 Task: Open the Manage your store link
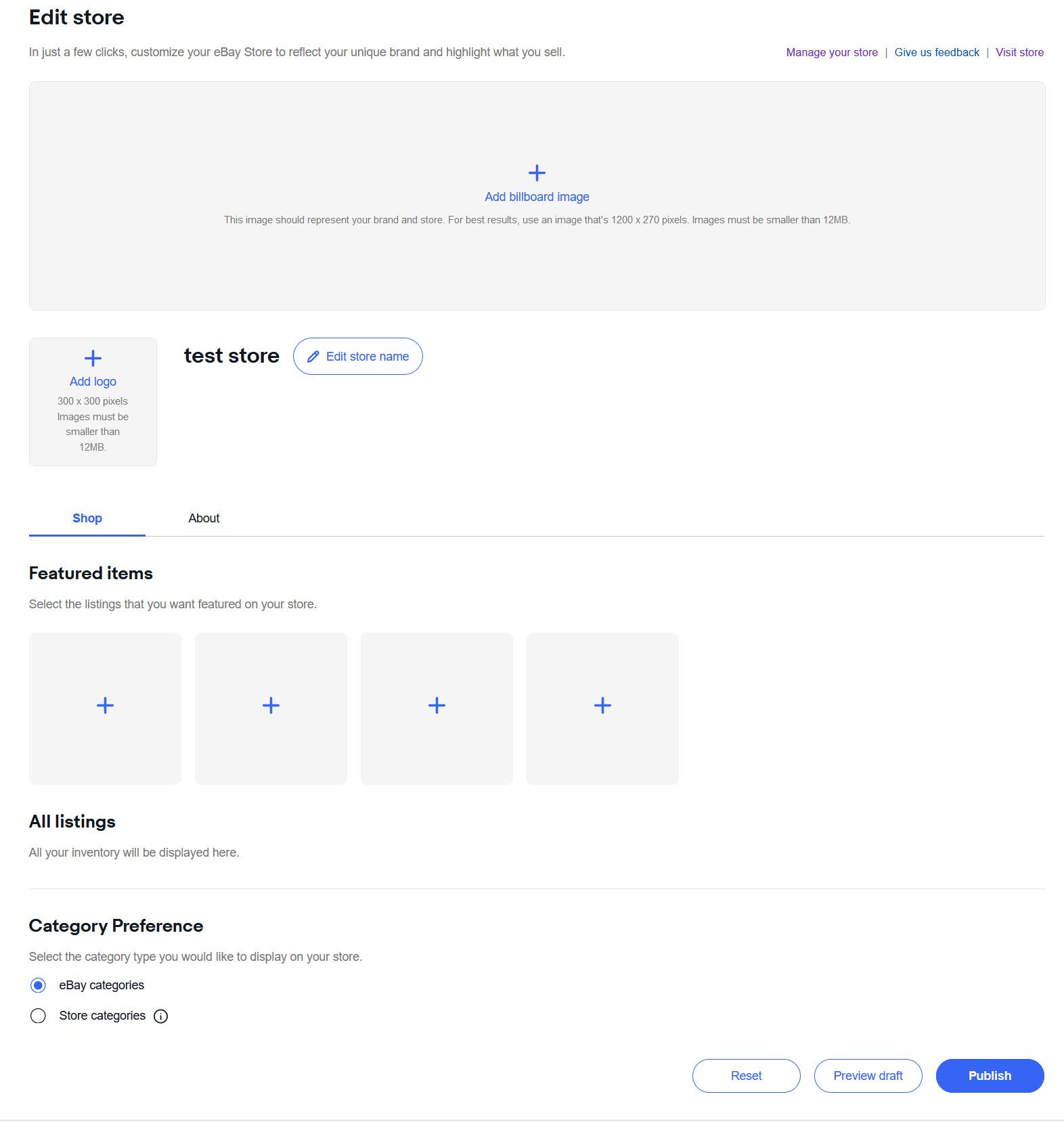point(832,52)
